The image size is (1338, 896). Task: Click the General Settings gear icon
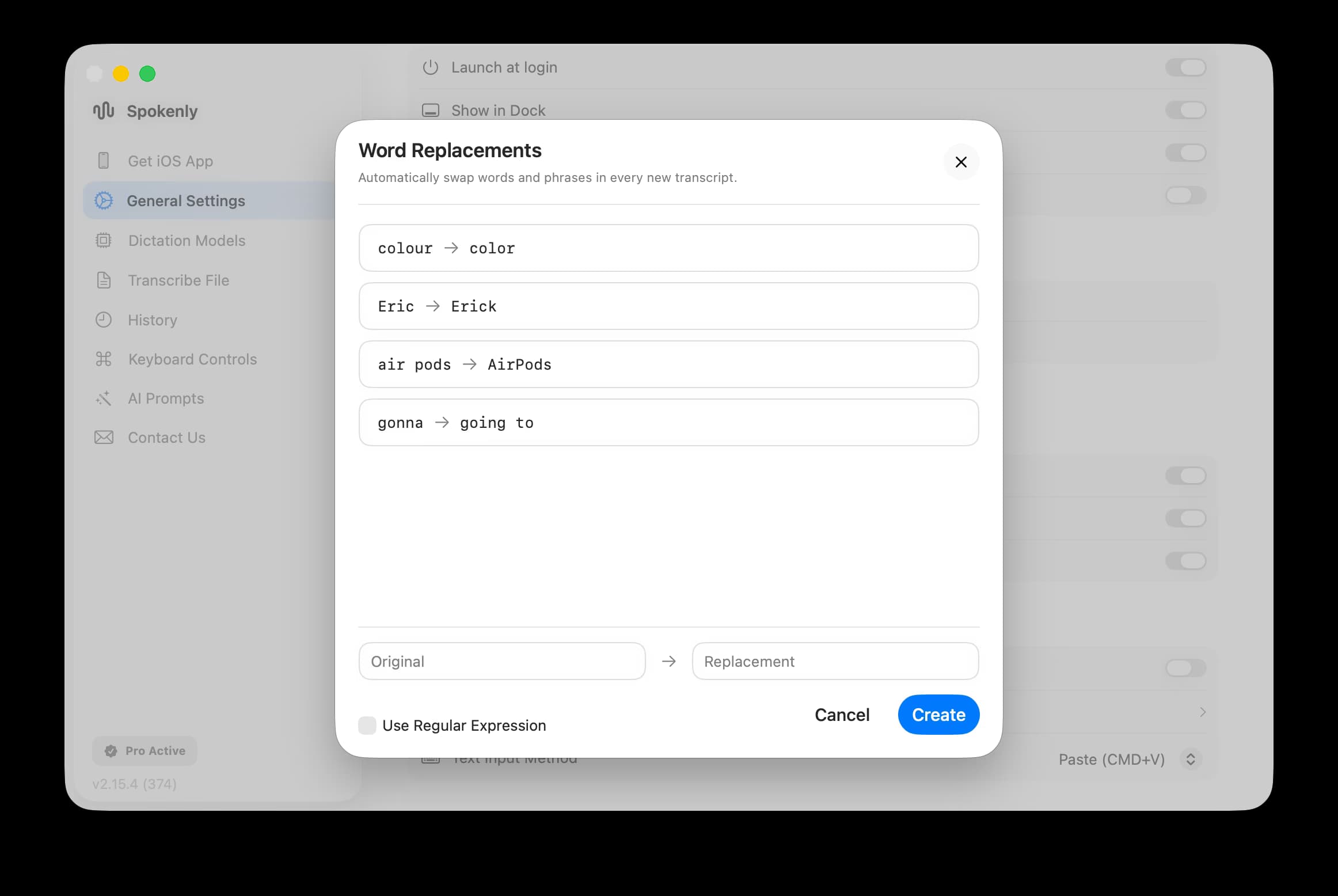[x=104, y=200]
